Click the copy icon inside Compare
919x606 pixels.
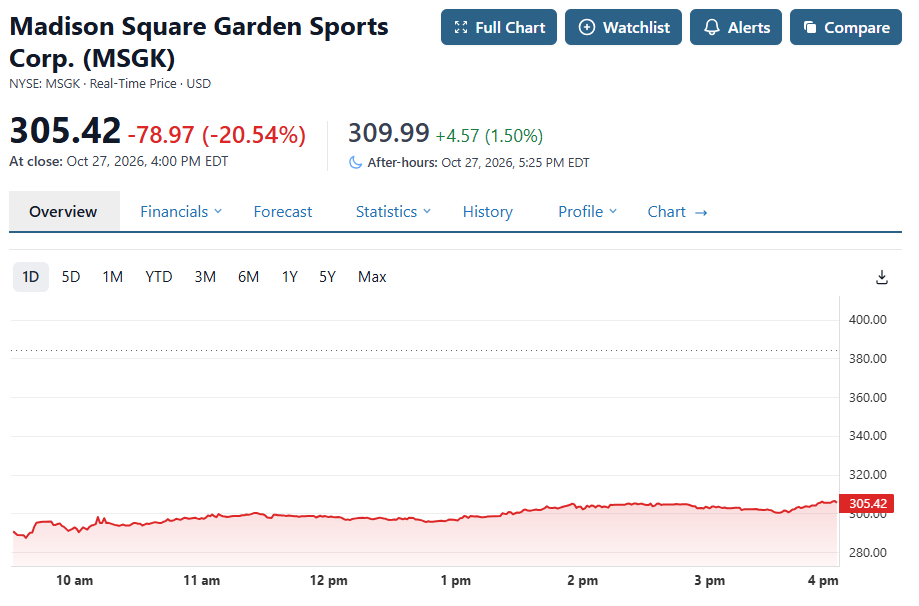(810, 27)
